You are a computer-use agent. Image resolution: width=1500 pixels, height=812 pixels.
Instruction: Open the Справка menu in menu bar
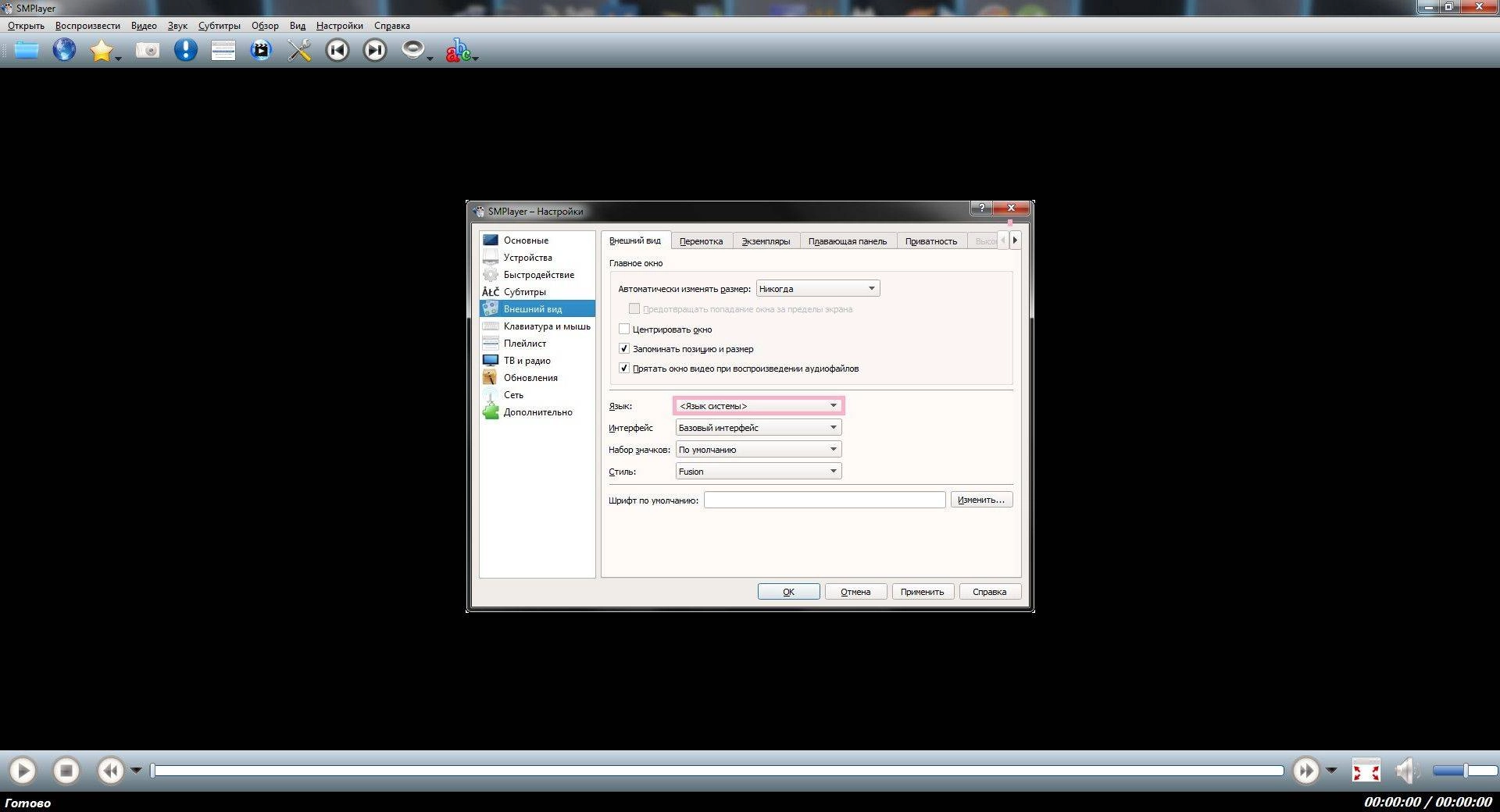392,26
